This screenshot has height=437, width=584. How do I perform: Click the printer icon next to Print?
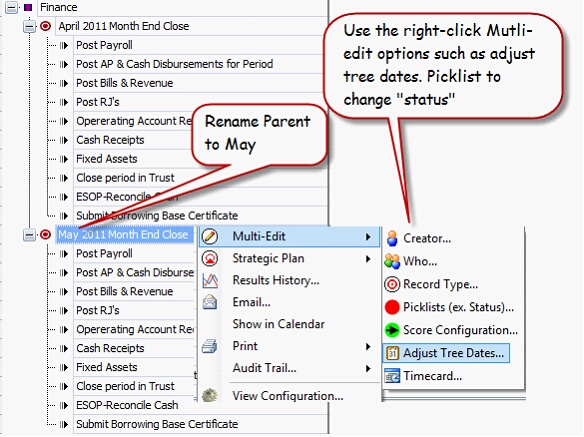pyautogui.click(x=210, y=346)
